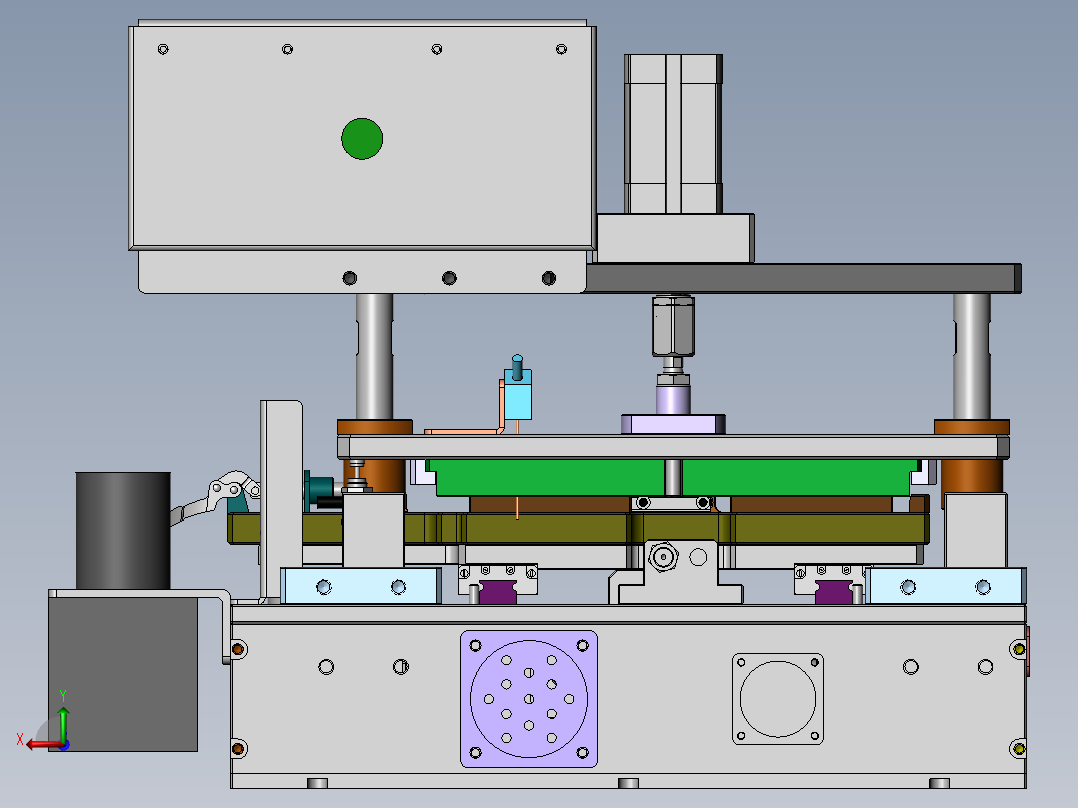Screen dimensions: 1078x808
Task: Select the center shaft between the green plates
Action: (x=673, y=477)
